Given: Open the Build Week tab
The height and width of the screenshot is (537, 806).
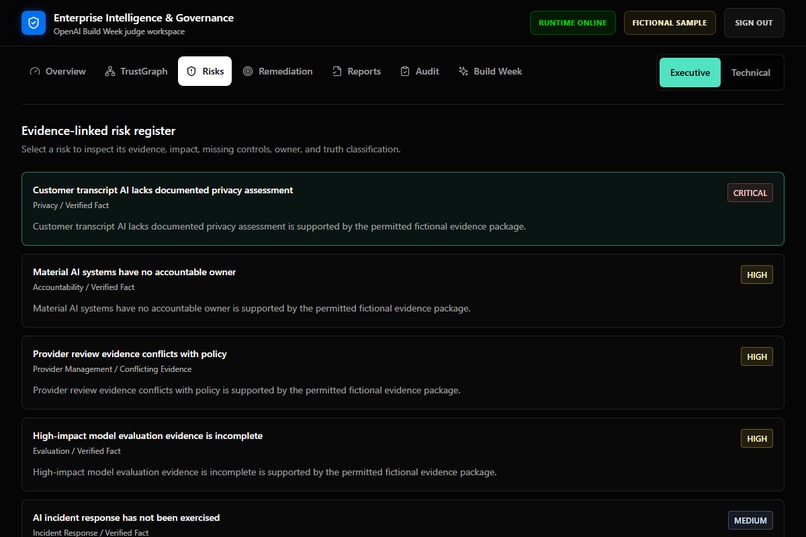Looking at the screenshot, I should (490, 71).
